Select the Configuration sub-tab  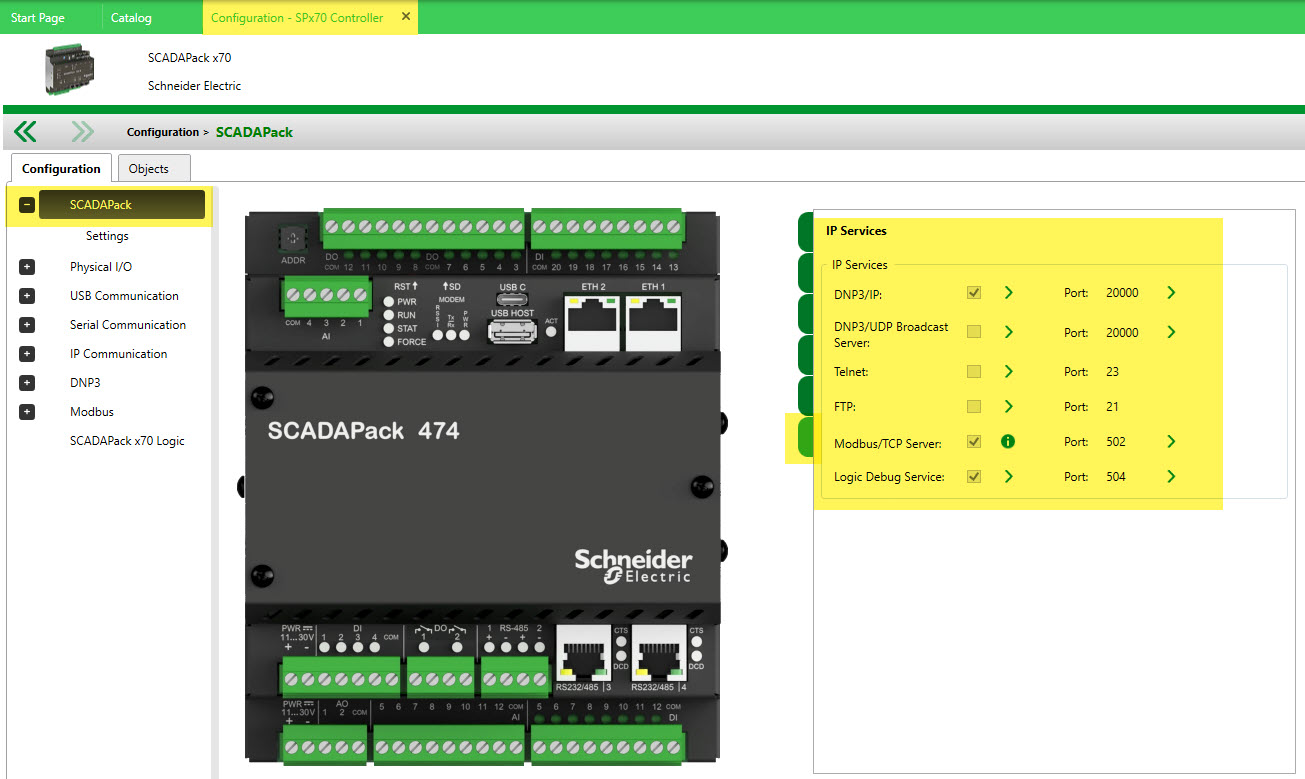[x=61, y=168]
